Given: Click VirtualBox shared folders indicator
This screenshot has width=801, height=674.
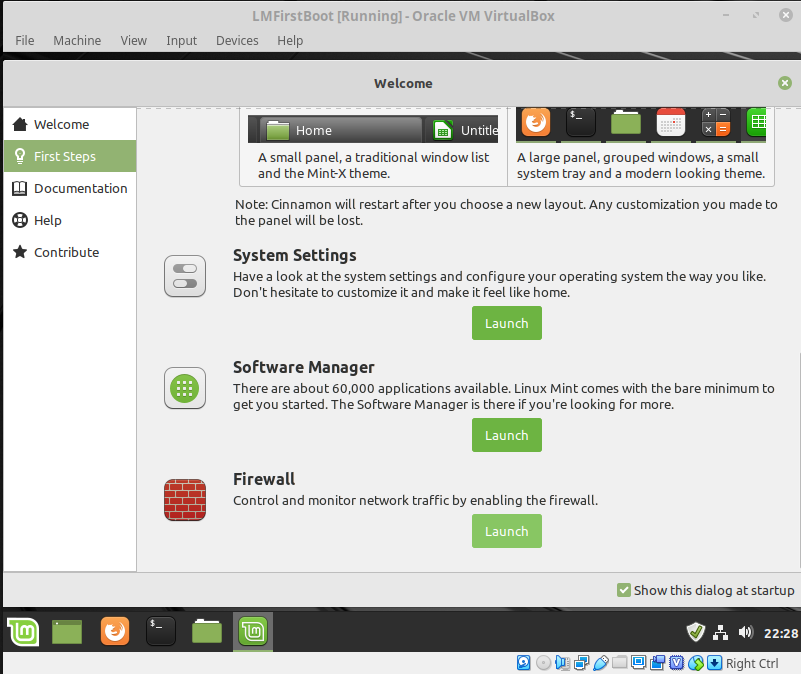Looking at the screenshot, I should point(620,663).
